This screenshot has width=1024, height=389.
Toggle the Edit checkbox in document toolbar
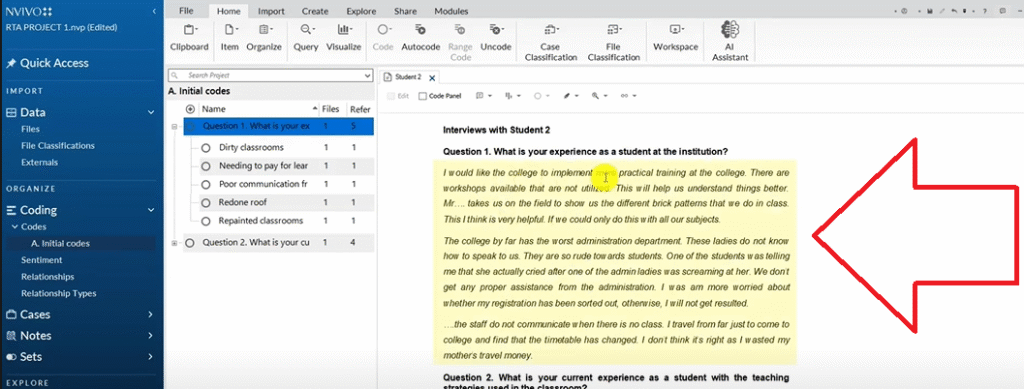tap(391, 96)
